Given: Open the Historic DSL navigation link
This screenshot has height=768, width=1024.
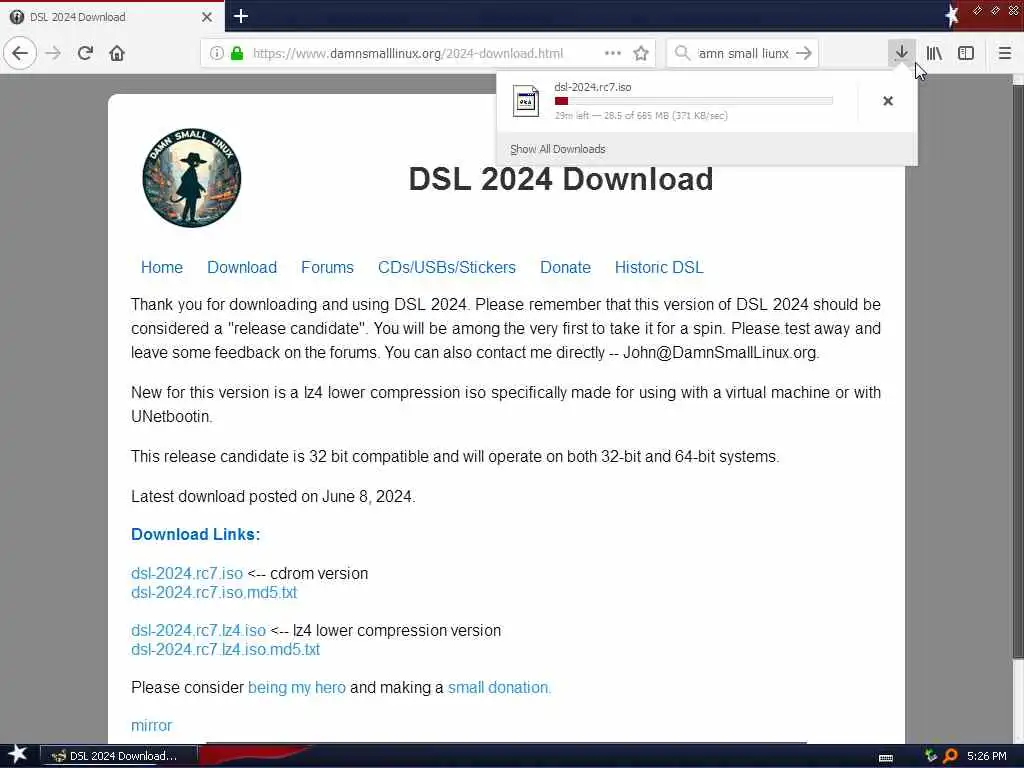Looking at the screenshot, I should point(659,267).
